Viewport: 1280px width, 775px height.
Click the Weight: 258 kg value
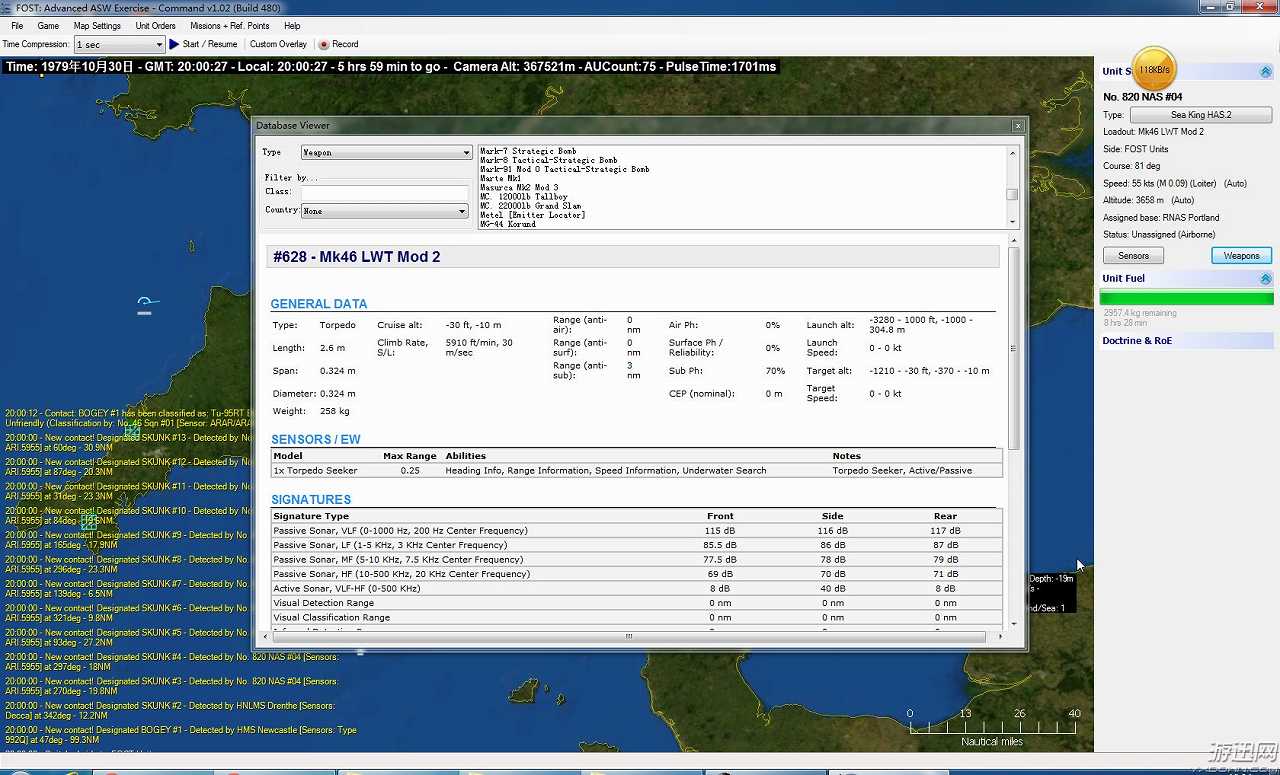(x=335, y=411)
